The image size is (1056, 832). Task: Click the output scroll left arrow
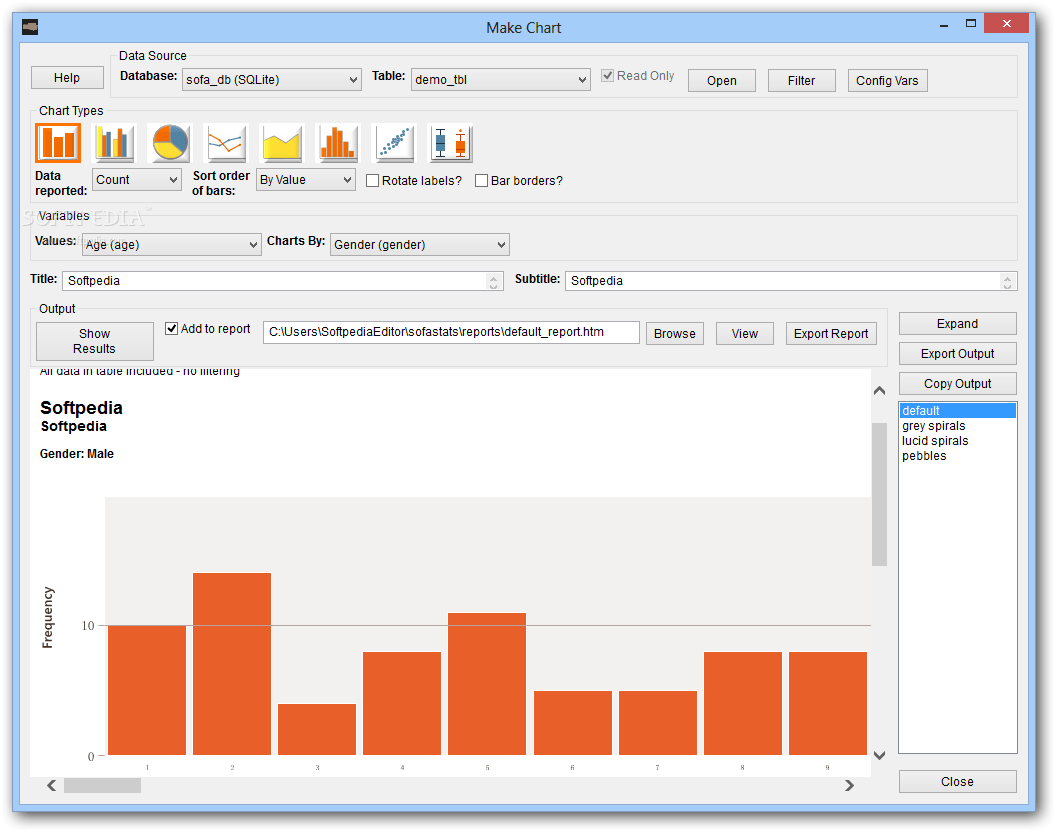click(51, 786)
